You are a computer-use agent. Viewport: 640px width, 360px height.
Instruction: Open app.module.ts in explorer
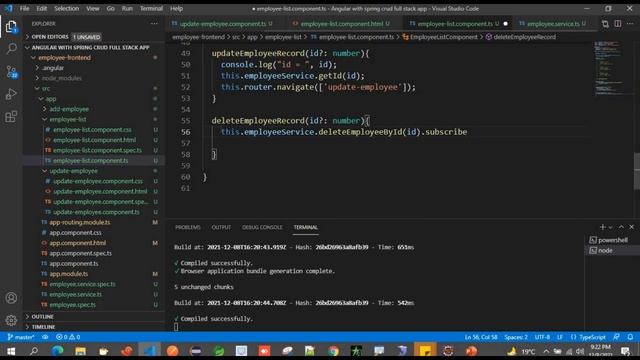(x=69, y=274)
